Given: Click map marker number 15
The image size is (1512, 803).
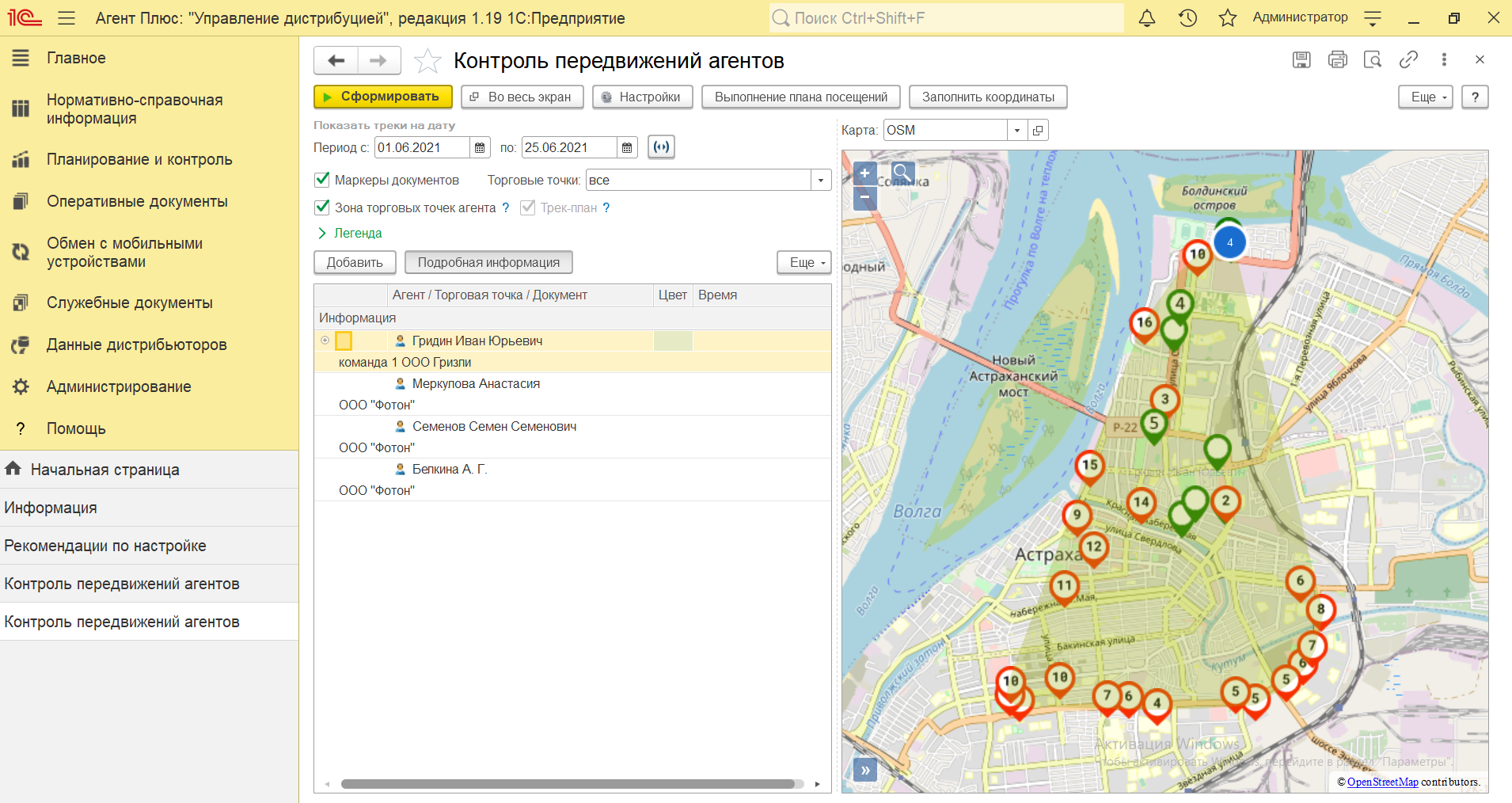Looking at the screenshot, I should click(1090, 465).
